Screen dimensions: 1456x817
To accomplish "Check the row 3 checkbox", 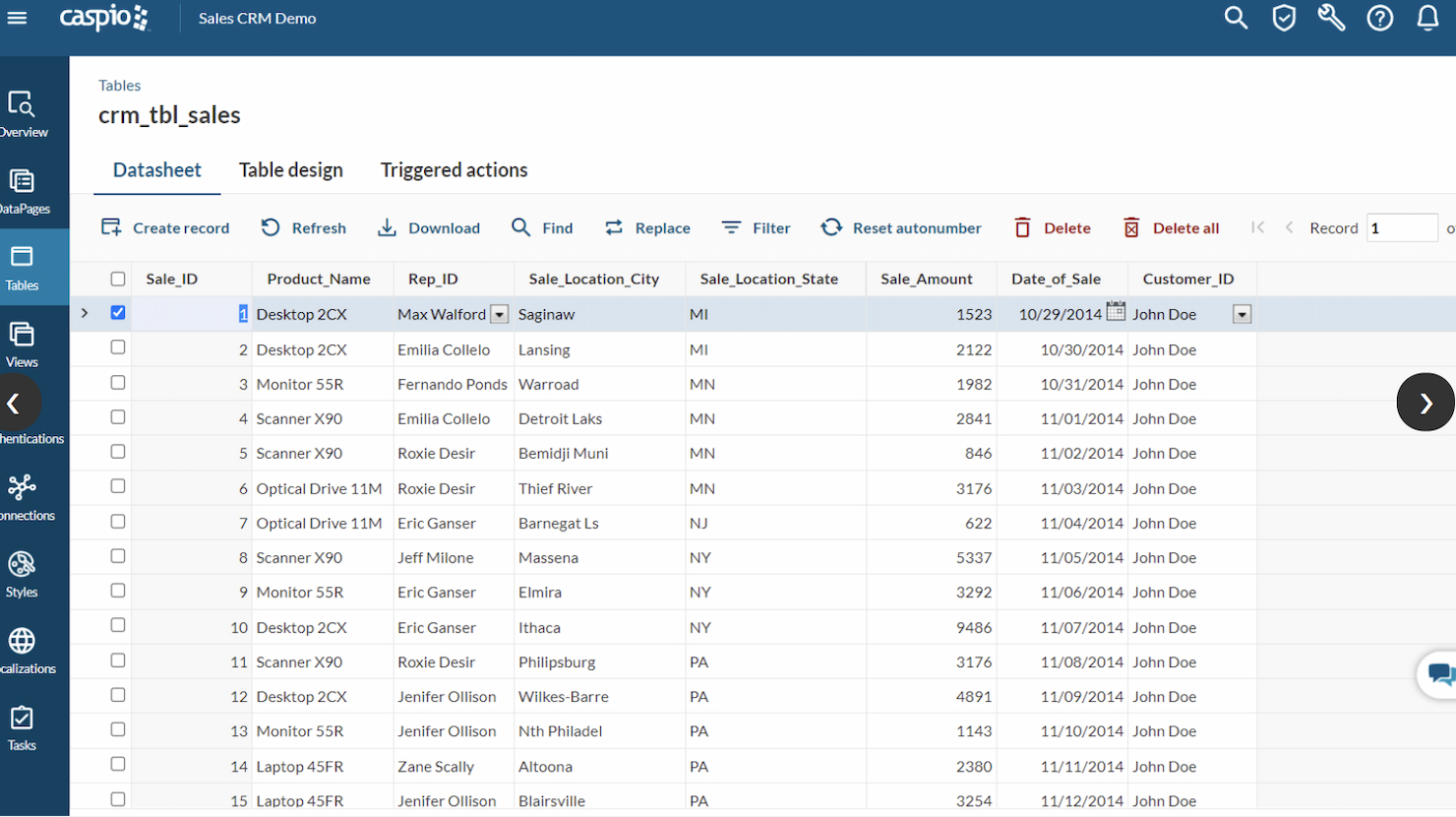I will tap(118, 383).
